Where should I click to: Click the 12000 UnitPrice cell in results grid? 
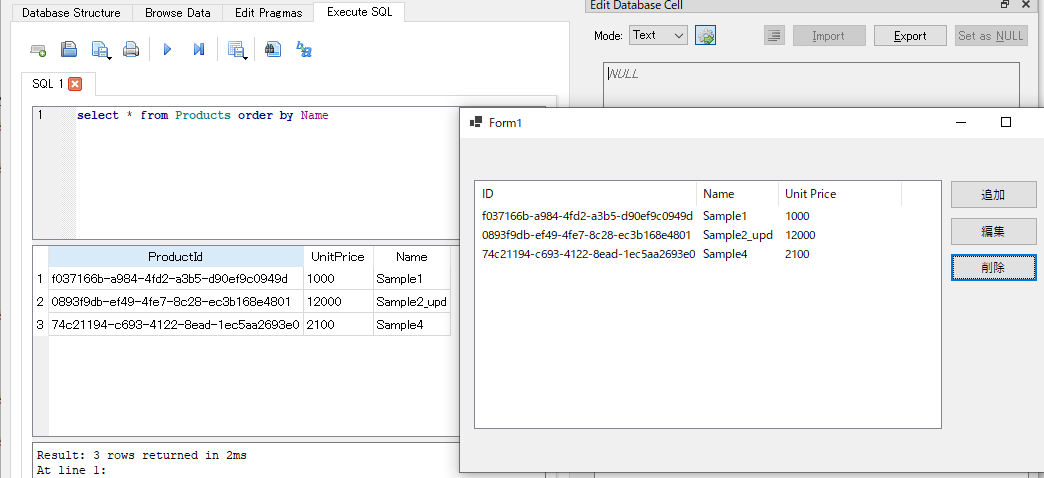click(338, 302)
